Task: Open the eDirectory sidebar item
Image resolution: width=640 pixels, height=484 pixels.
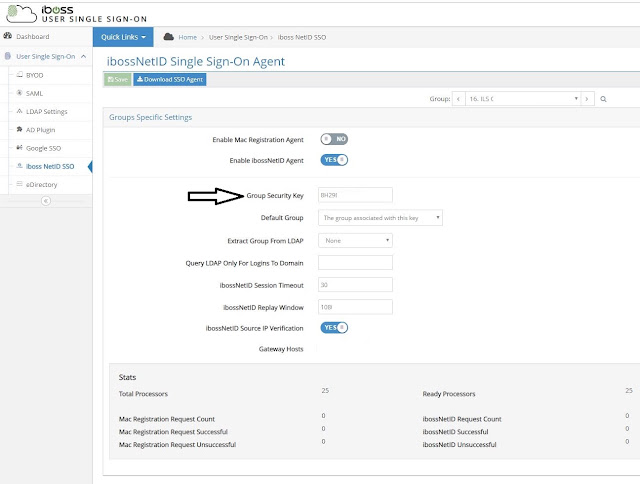Action: [x=41, y=184]
